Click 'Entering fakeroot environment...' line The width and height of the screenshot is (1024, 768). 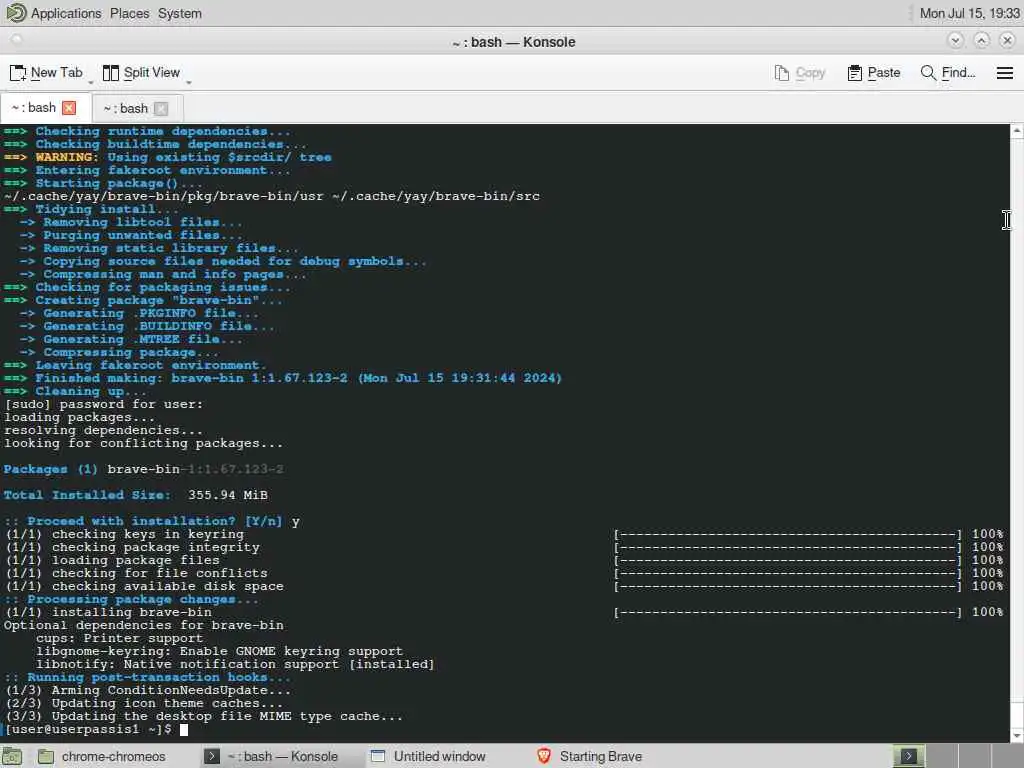148,170
